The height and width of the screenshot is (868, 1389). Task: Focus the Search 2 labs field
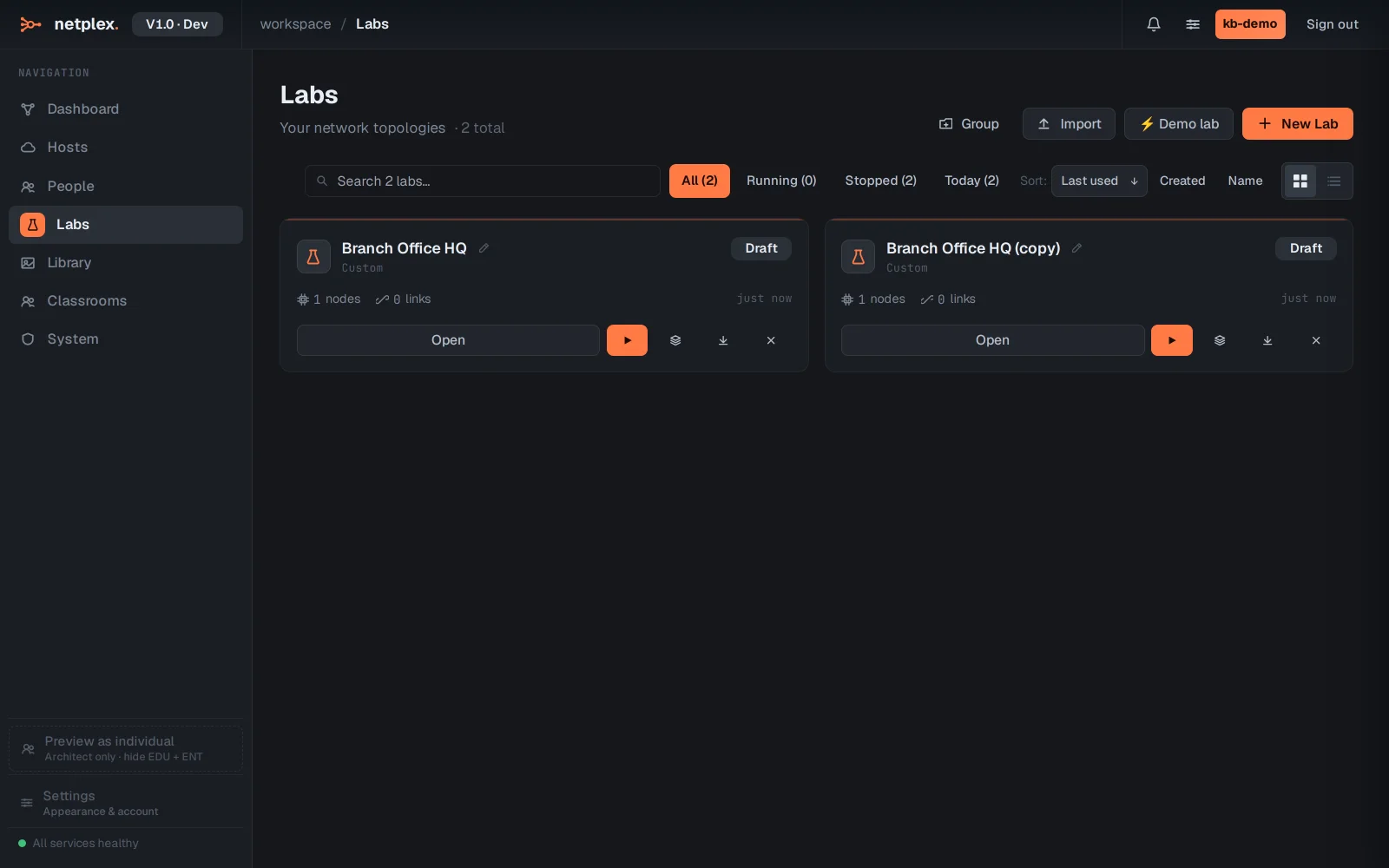click(x=483, y=181)
